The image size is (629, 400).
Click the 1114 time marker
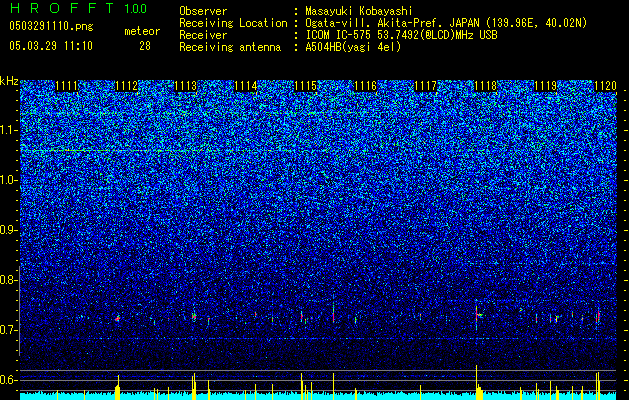246,86
